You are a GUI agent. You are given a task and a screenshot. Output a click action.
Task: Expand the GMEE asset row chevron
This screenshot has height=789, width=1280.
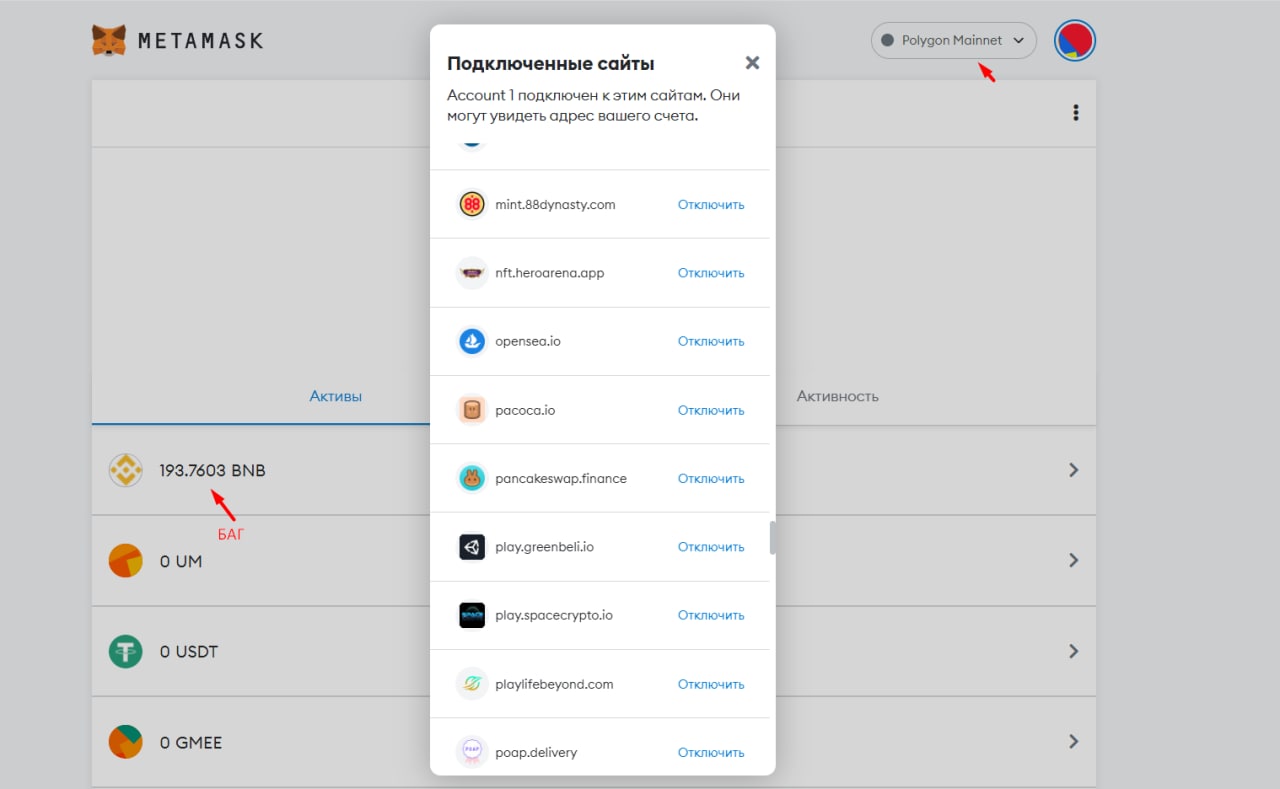[1073, 742]
